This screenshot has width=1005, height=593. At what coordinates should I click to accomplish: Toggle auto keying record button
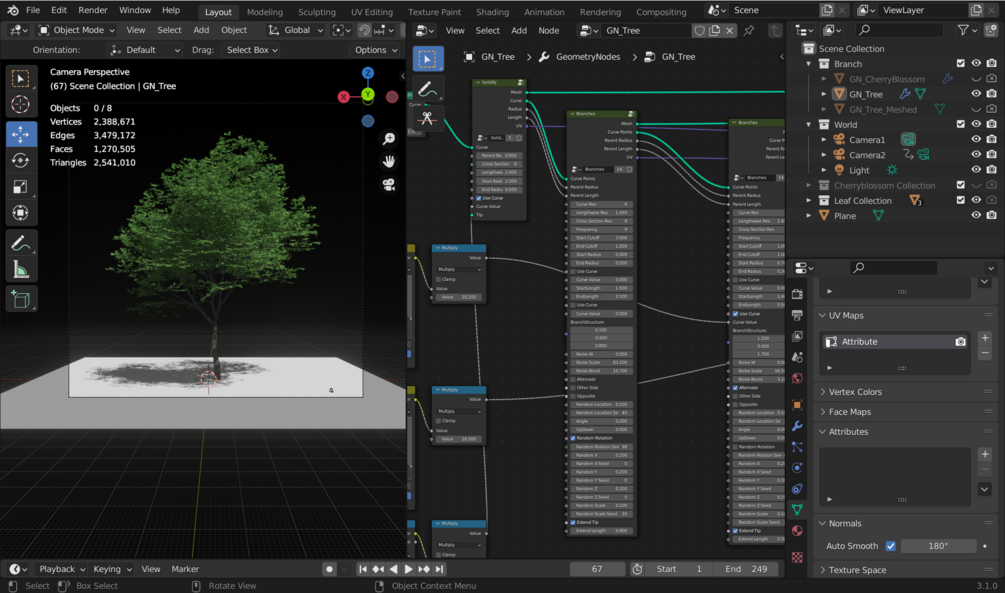pos(329,569)
